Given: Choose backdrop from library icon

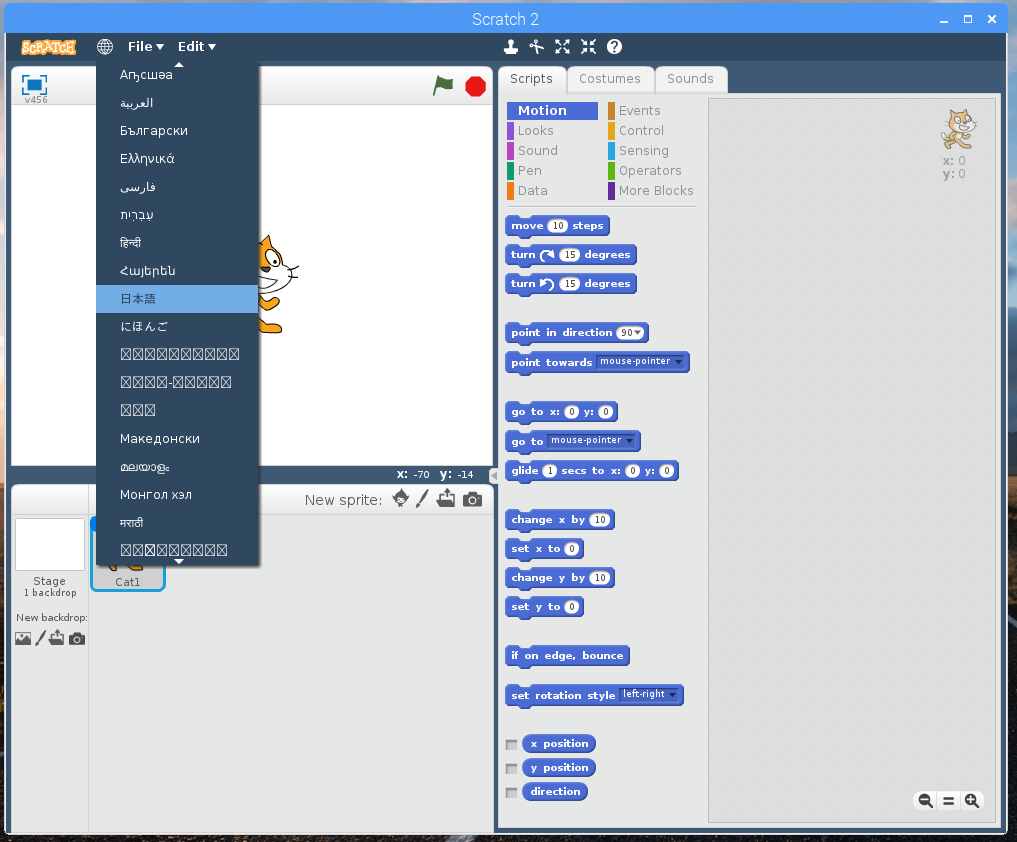Looking at the screenshot, I should [23, 639].
